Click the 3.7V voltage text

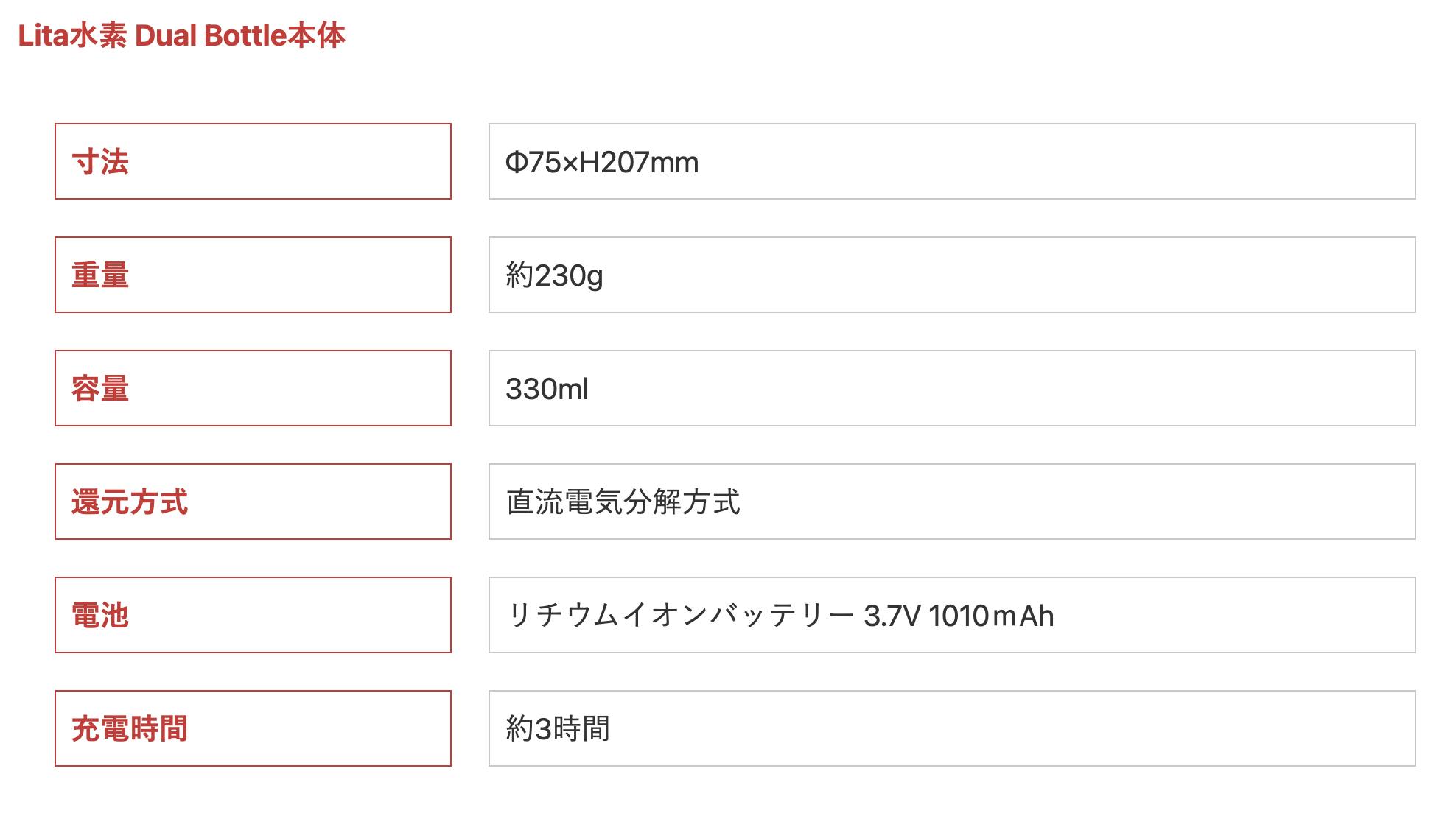click(x=891, y=616)
